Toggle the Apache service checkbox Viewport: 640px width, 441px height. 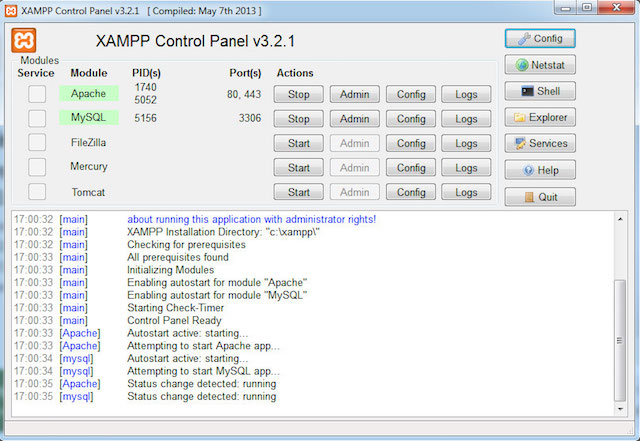tap(37, 94)
